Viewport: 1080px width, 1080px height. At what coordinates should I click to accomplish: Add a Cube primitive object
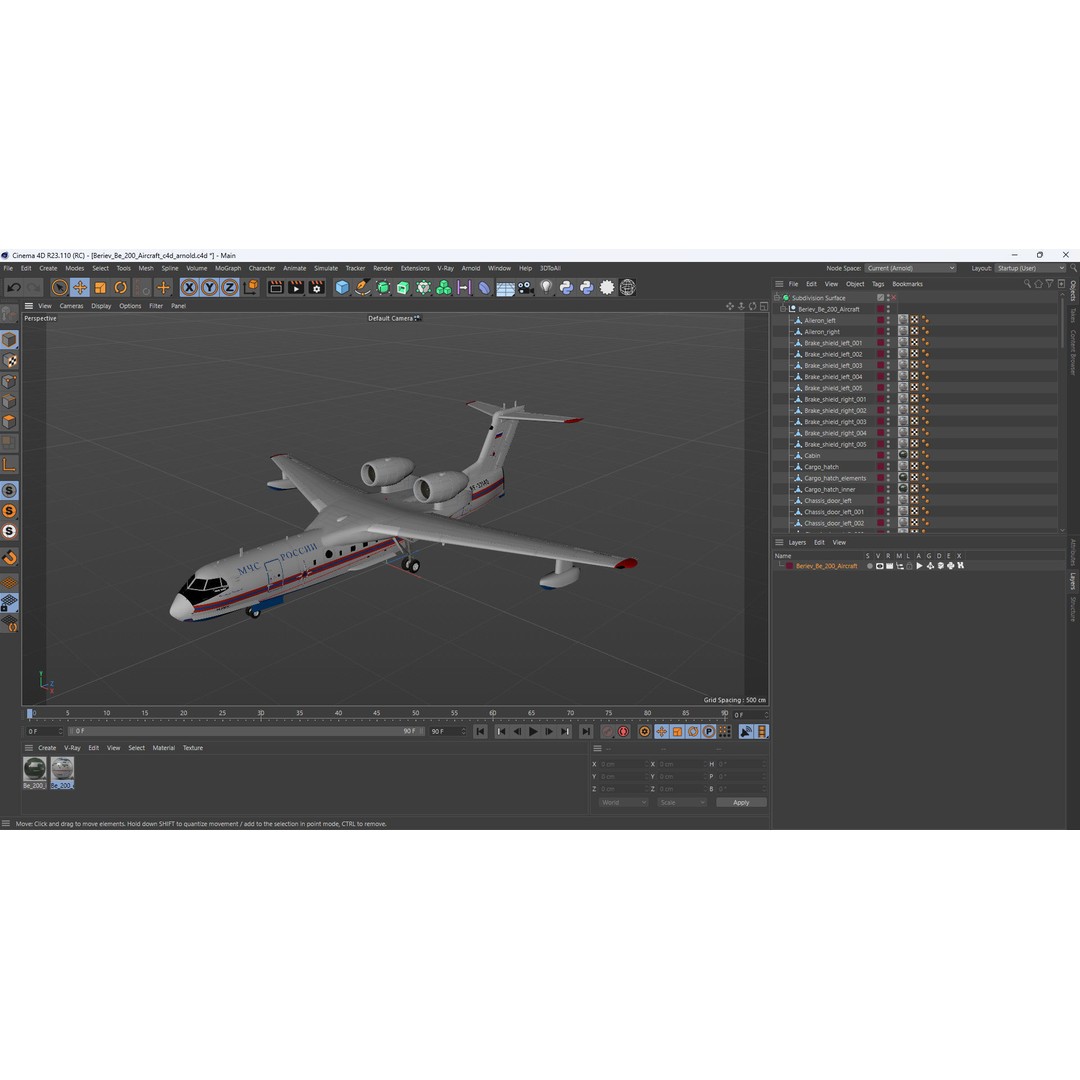click(342, 287)
